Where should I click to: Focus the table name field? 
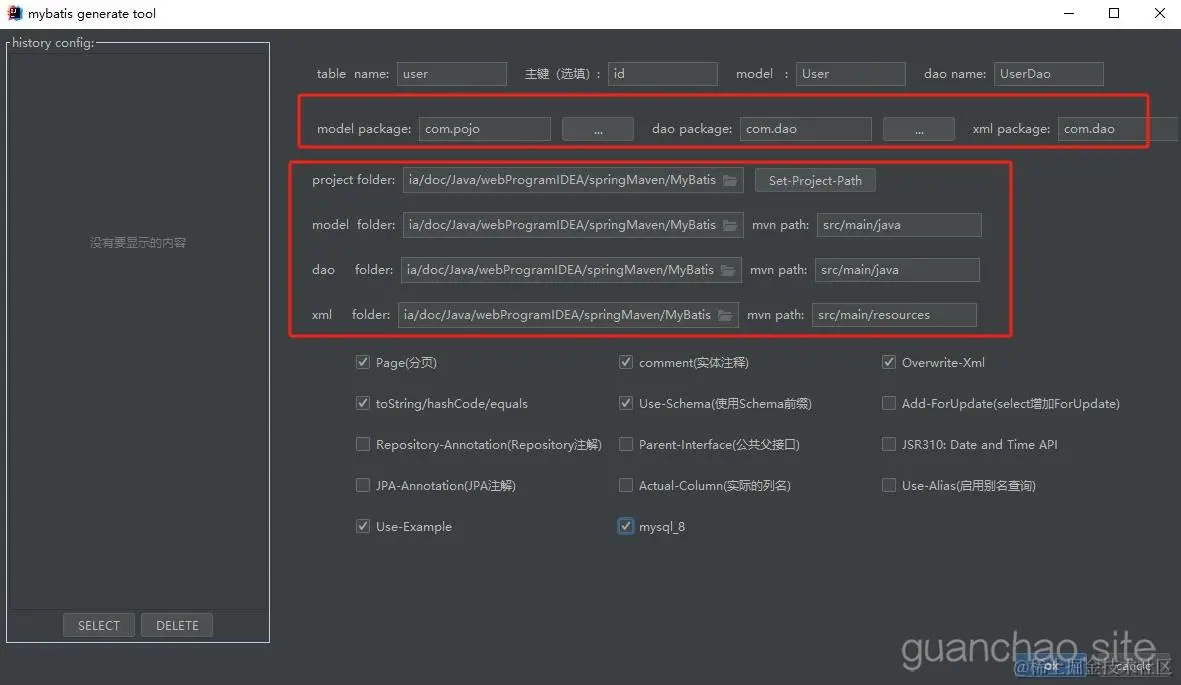click(x=452, y=74)
